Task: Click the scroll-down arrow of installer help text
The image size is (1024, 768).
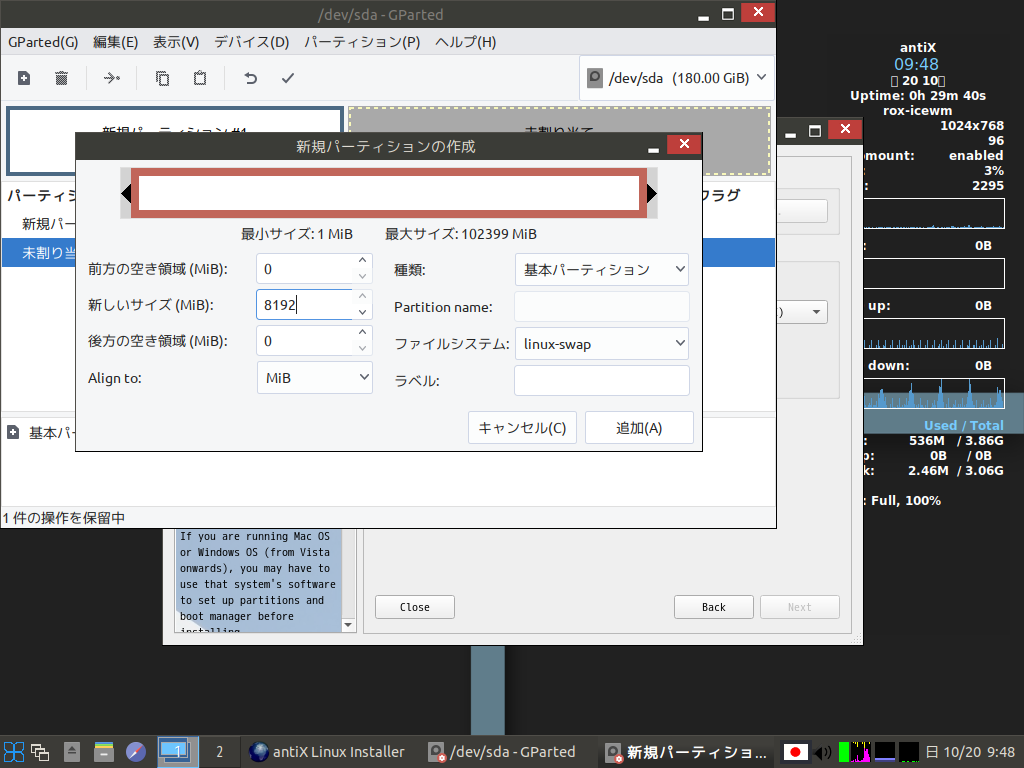Action: tap(348, 625)
